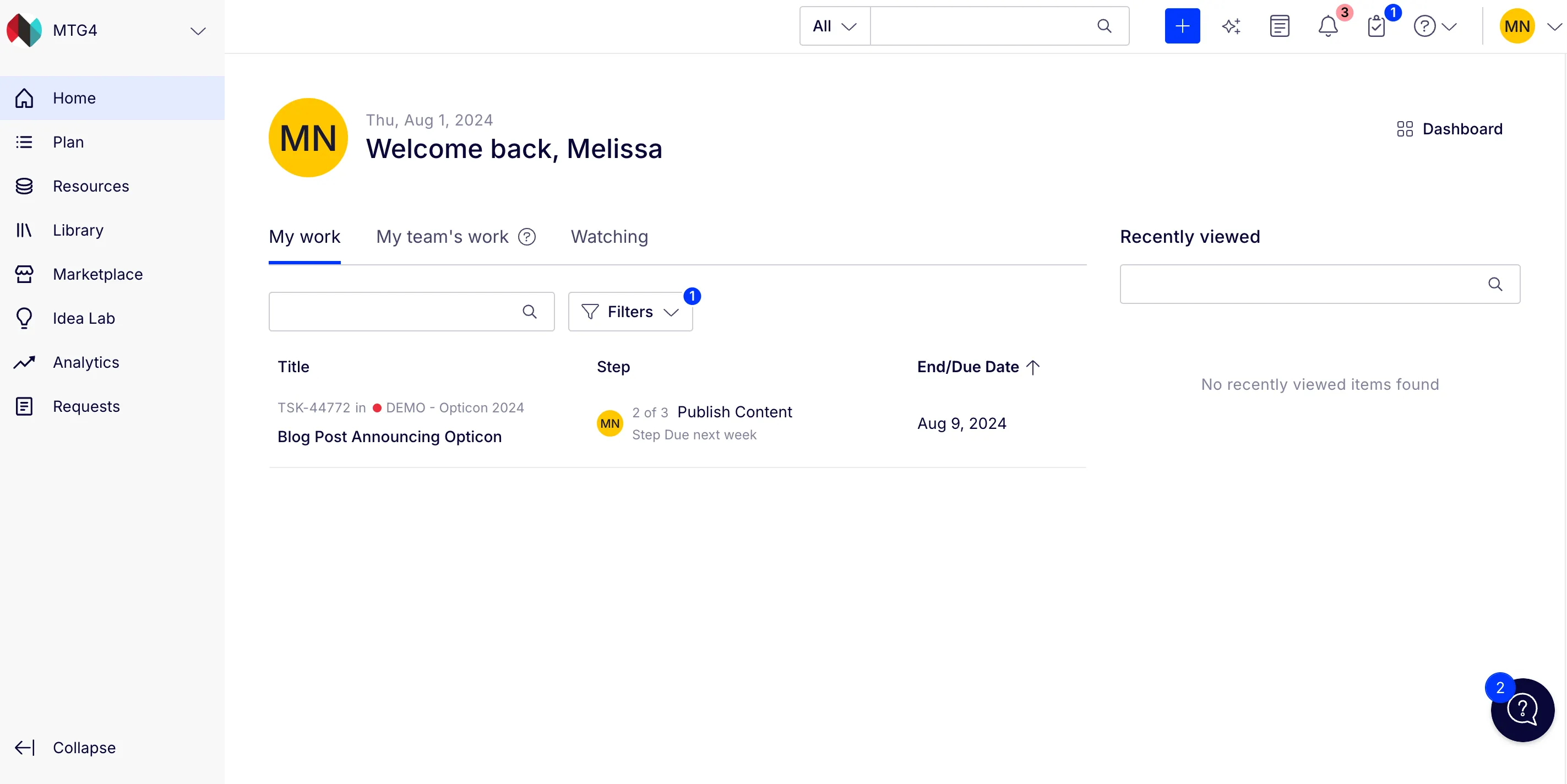Switch to My team's work tab

(442, 237)
